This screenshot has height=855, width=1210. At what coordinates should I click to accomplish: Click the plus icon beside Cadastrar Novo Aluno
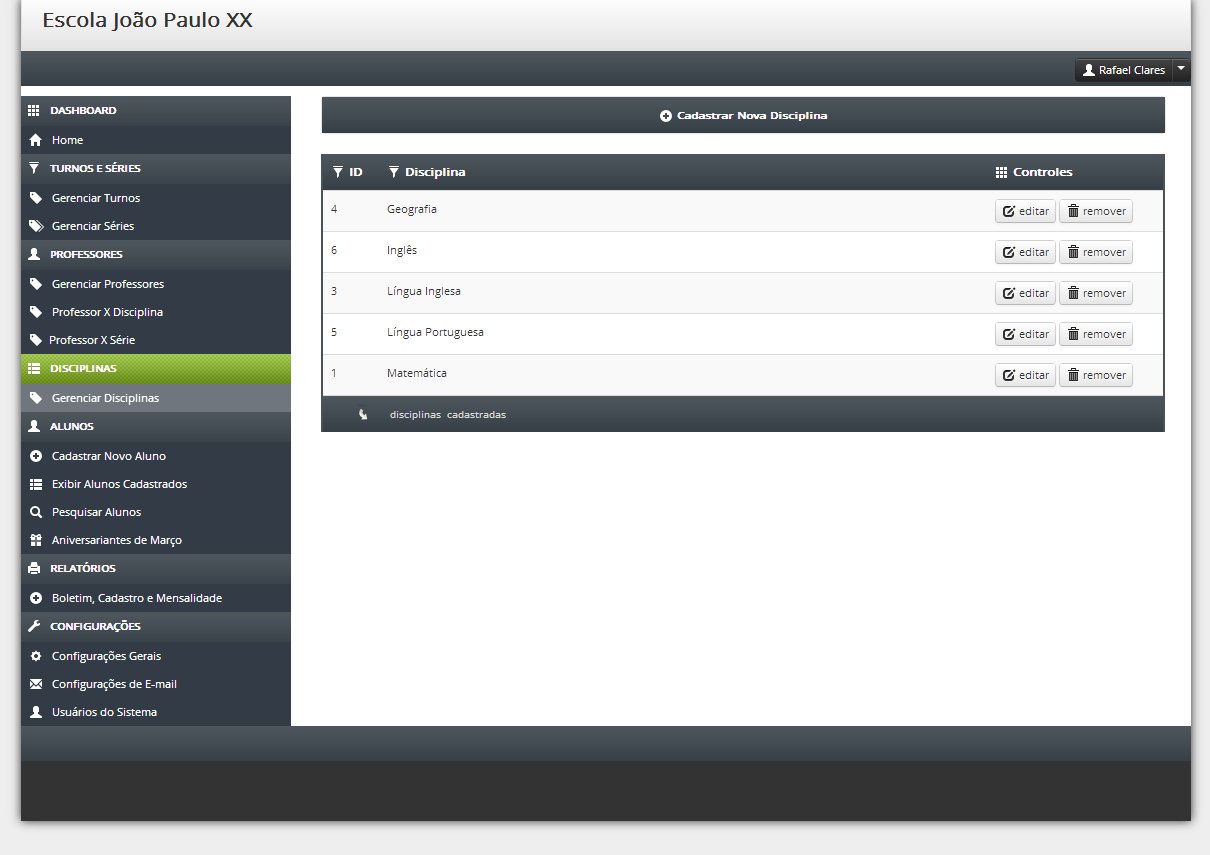click(36, 456)
